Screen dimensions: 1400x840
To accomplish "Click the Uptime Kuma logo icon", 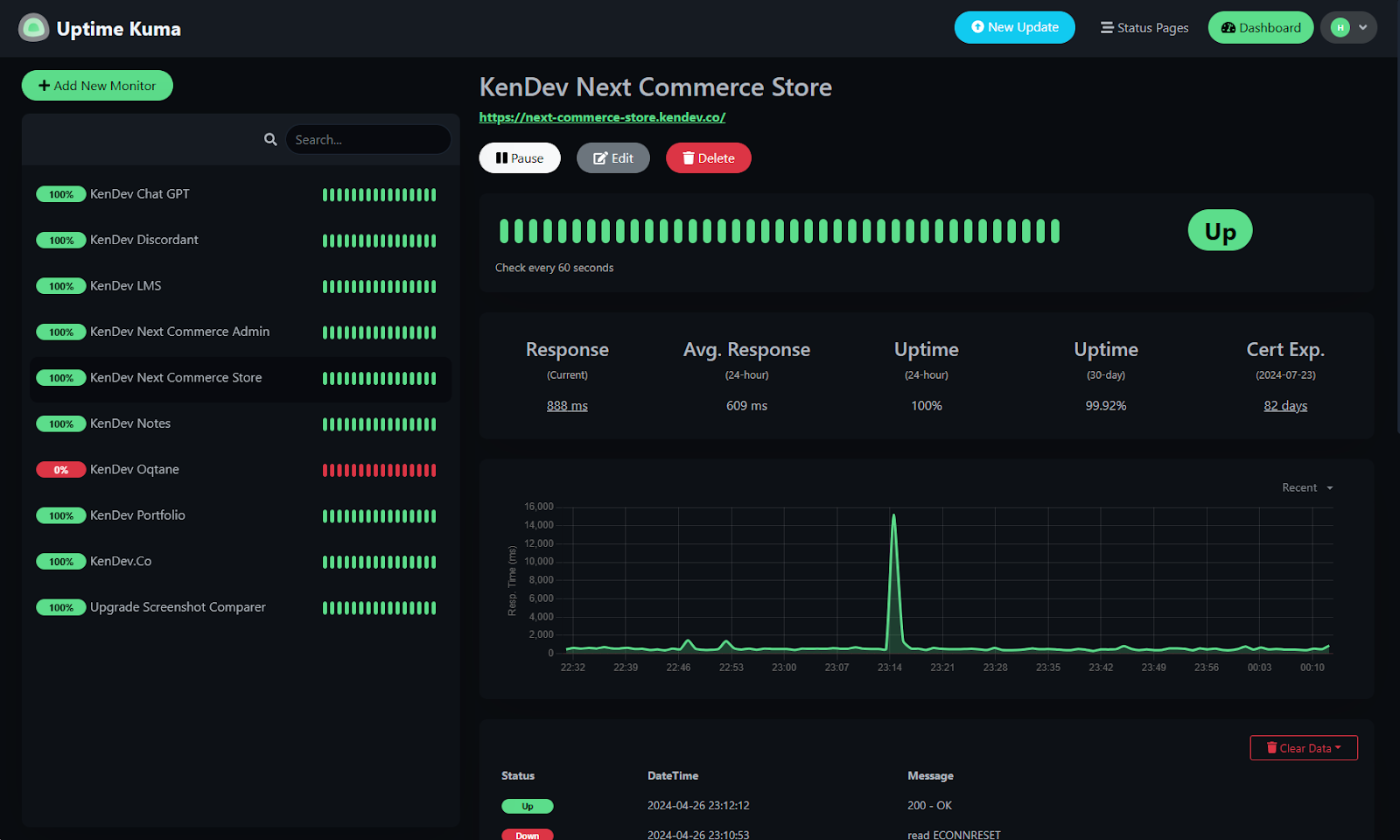I will pyautogui.click(x=33, y=28).
